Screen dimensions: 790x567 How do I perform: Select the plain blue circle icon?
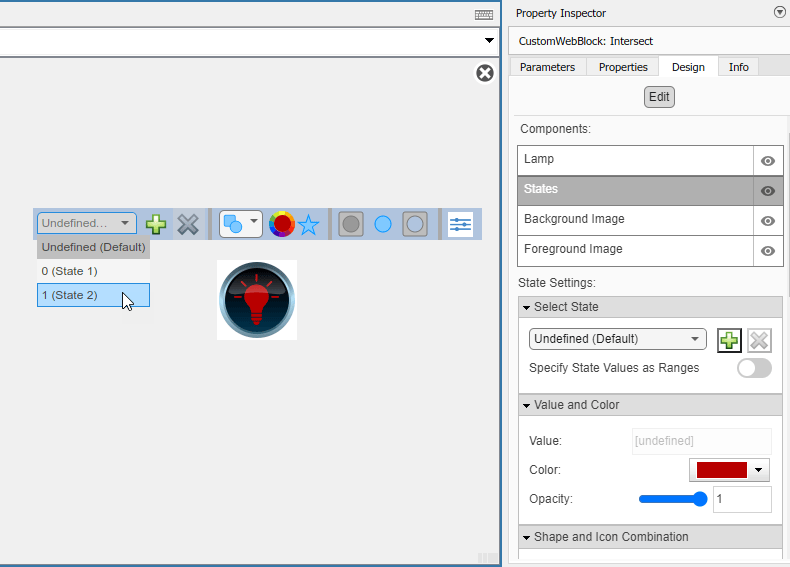tap(383, 224)
